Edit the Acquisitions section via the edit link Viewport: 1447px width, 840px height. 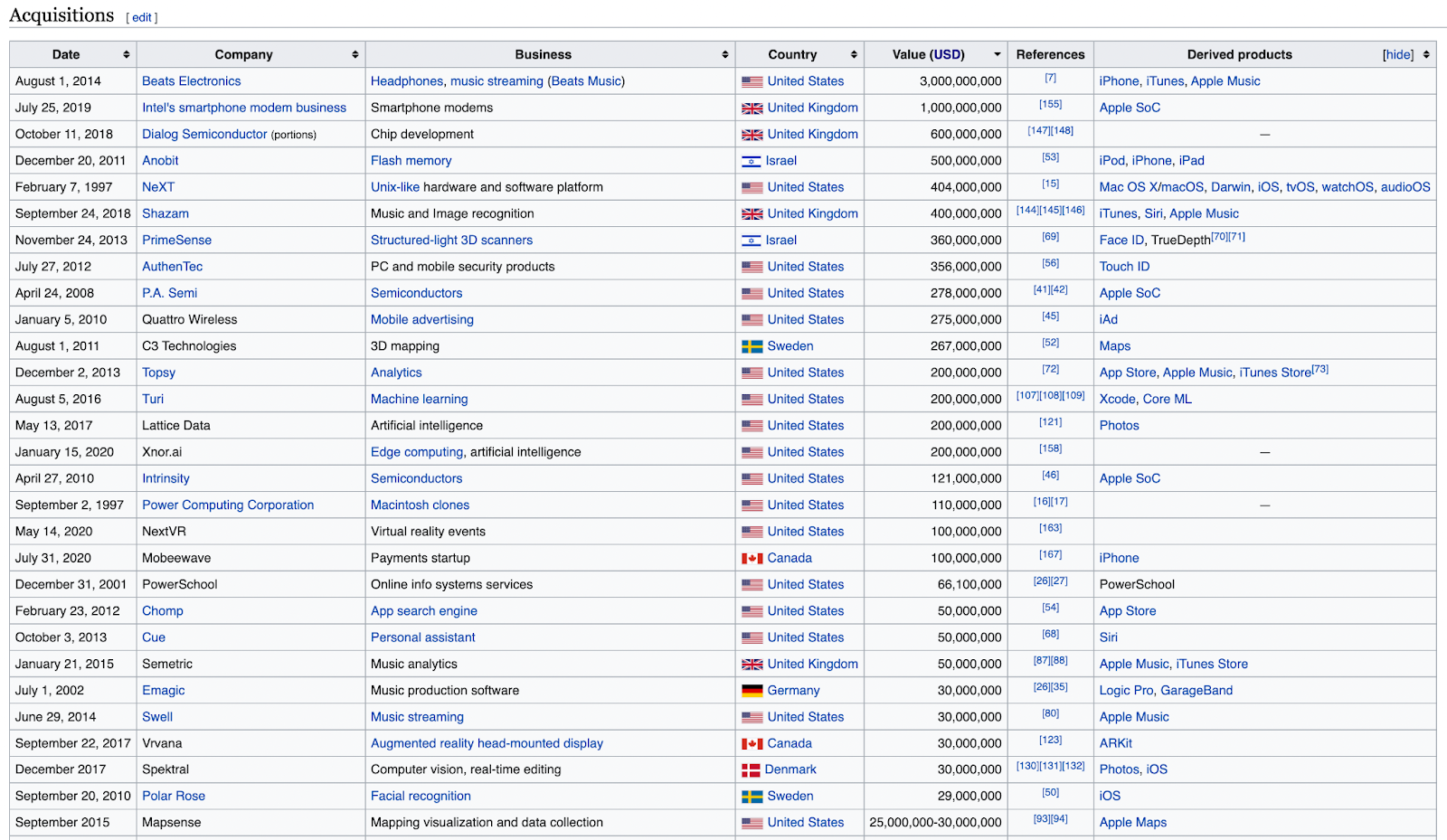(142, 17)
